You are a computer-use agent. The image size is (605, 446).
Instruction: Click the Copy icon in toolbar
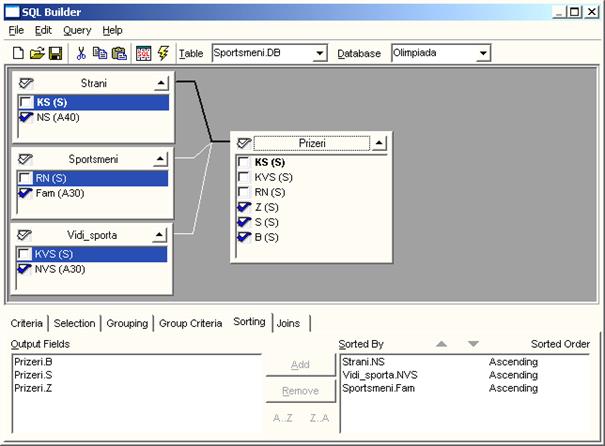click(99, 53)
